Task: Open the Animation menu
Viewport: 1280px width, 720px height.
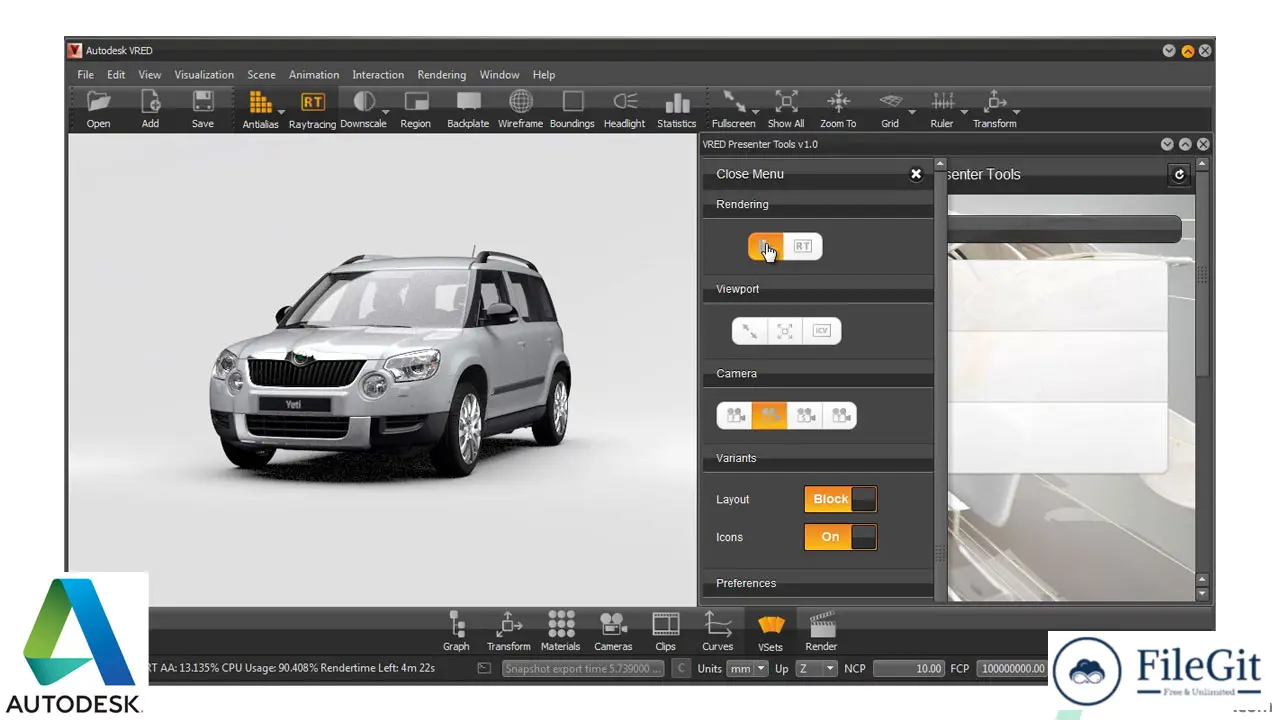Action: [314, 75]
